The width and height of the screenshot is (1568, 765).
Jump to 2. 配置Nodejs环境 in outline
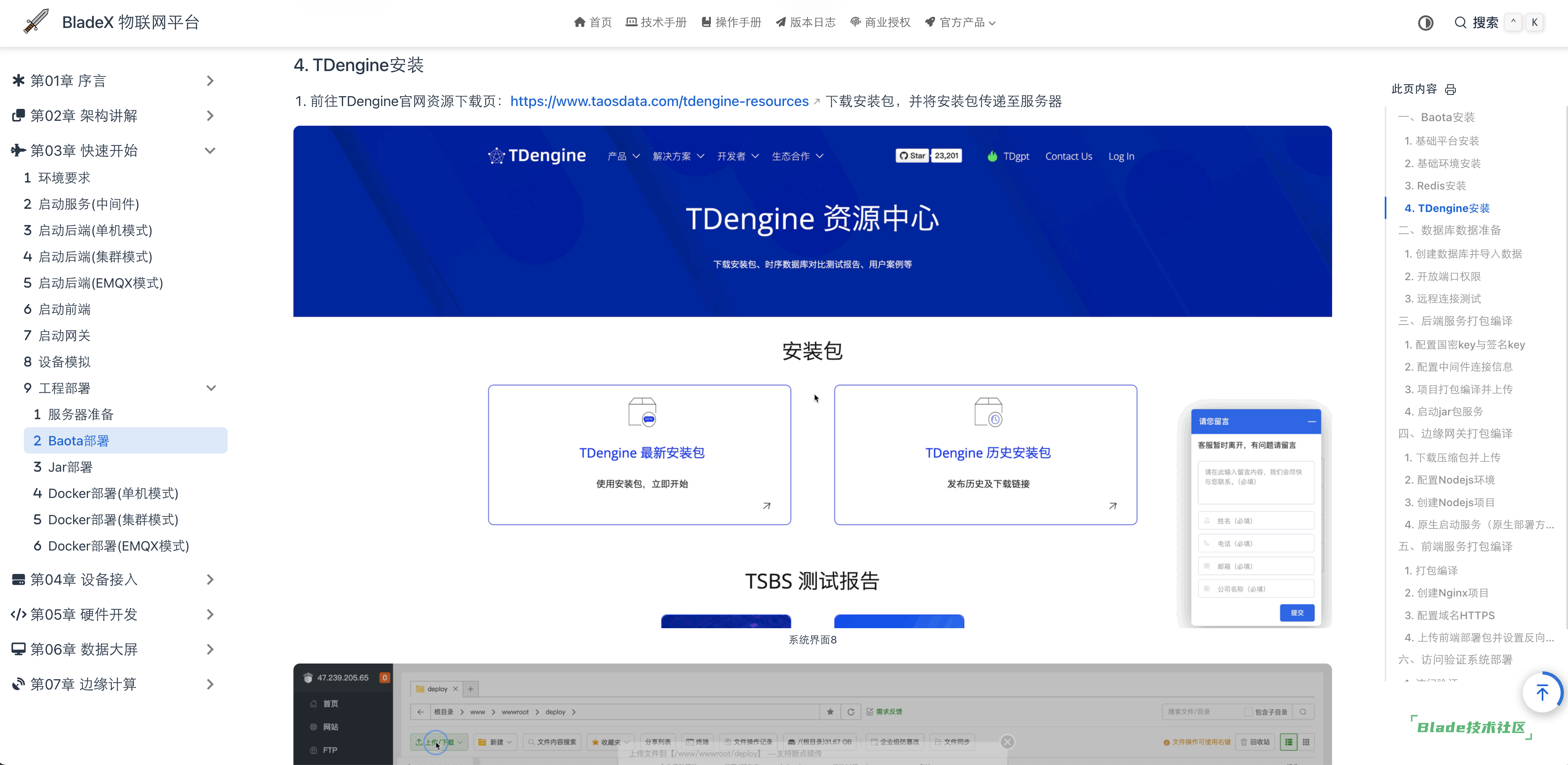click(1449, 479)
